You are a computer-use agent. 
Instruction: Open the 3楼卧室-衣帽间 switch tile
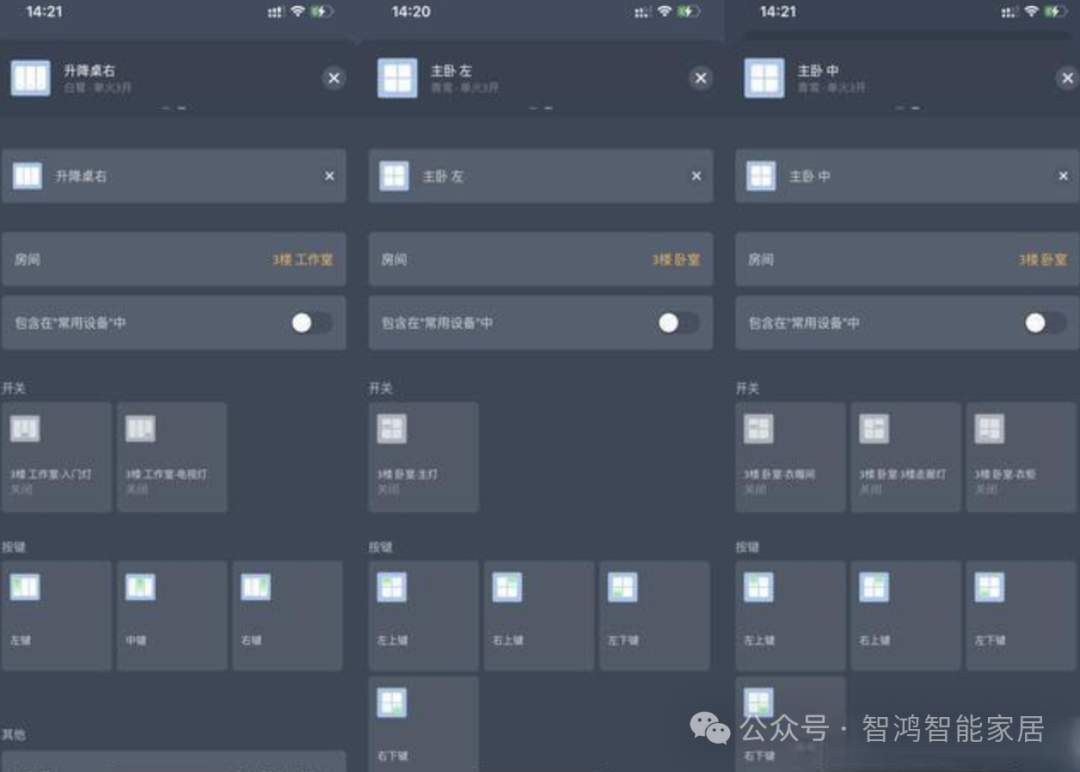point(790,457)
